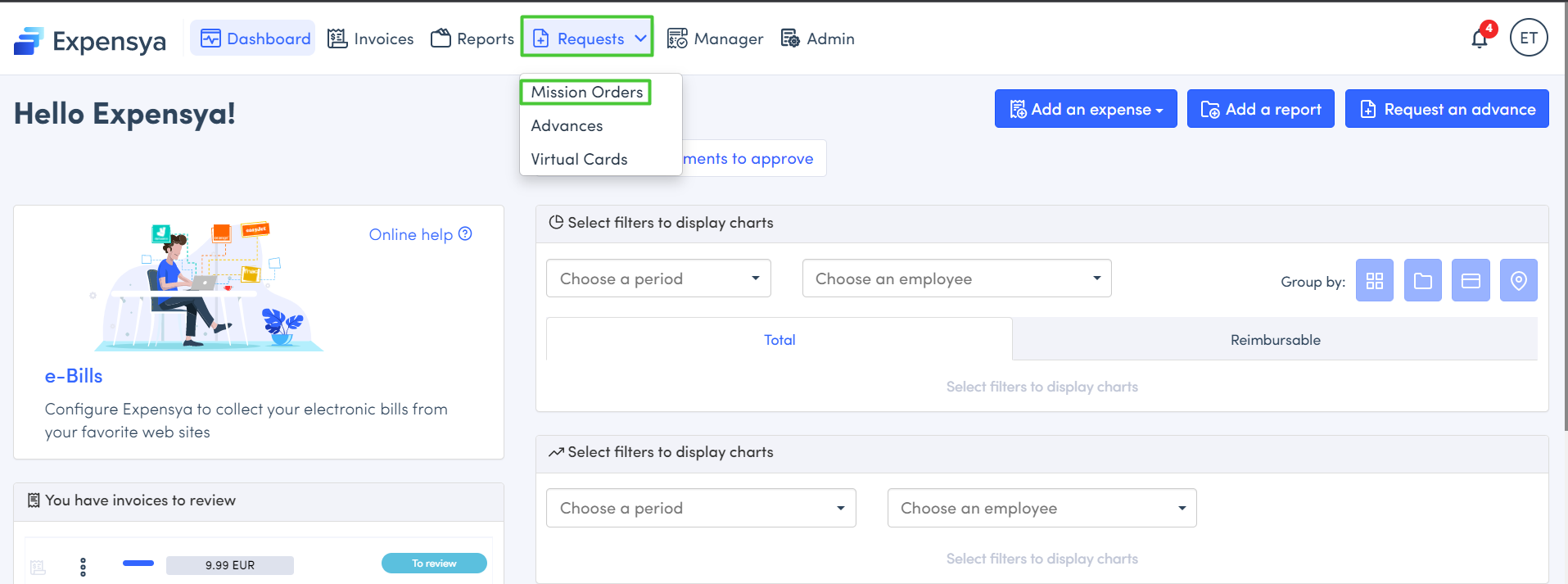Click the e-Bills illustration image
Image resolution: width=1568 pixels, height=584 pixels.
(209, 287)
